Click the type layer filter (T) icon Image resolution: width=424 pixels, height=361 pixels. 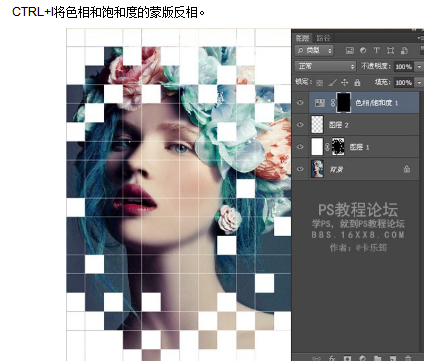tap(377, 50)
